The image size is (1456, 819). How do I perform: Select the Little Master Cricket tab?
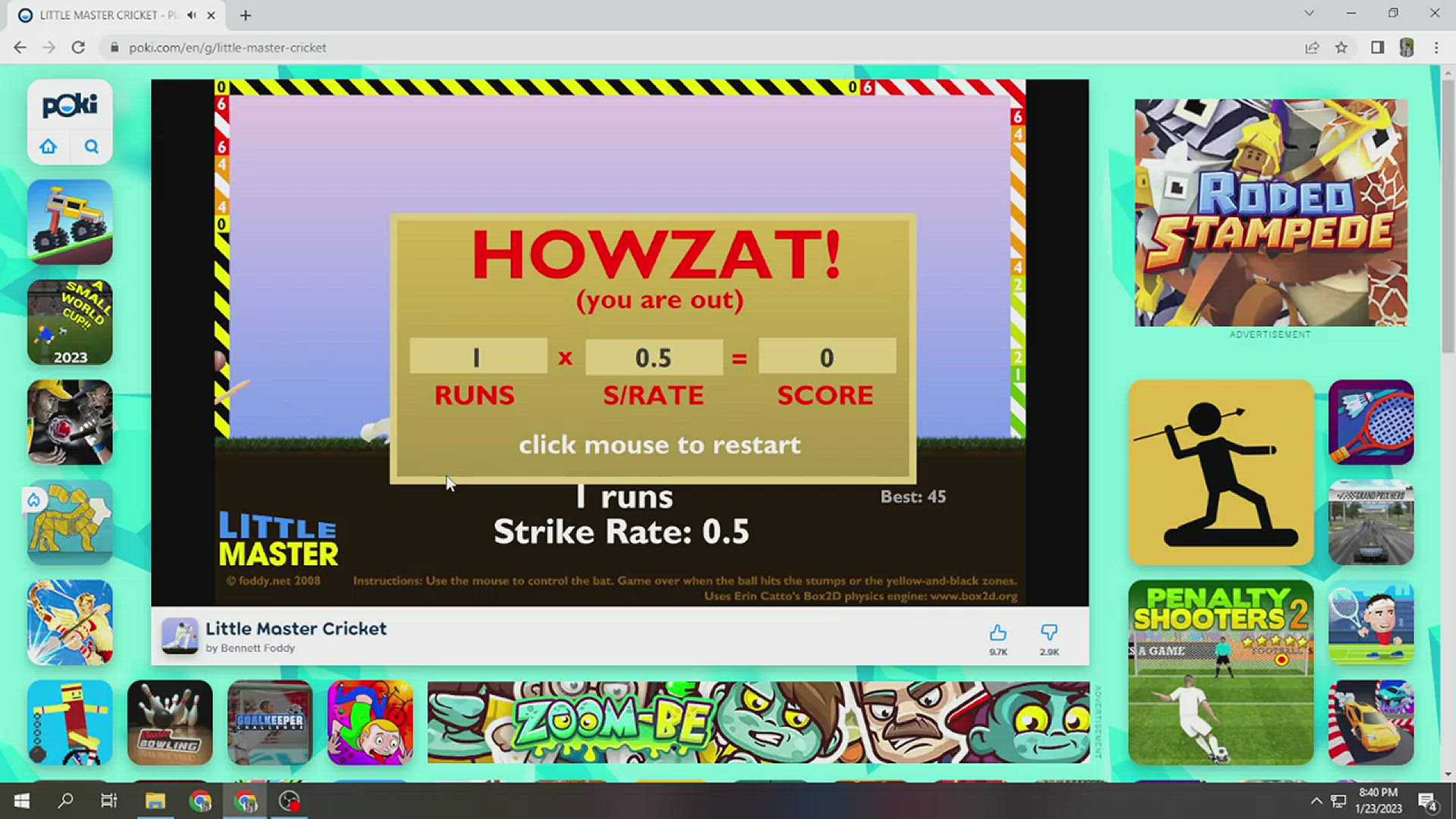[106, 15]
